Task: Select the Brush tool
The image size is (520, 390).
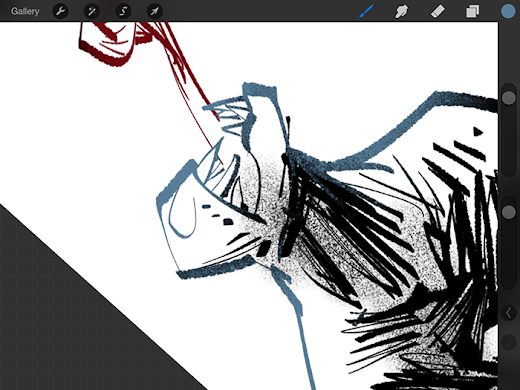Action: pos(366,11)
